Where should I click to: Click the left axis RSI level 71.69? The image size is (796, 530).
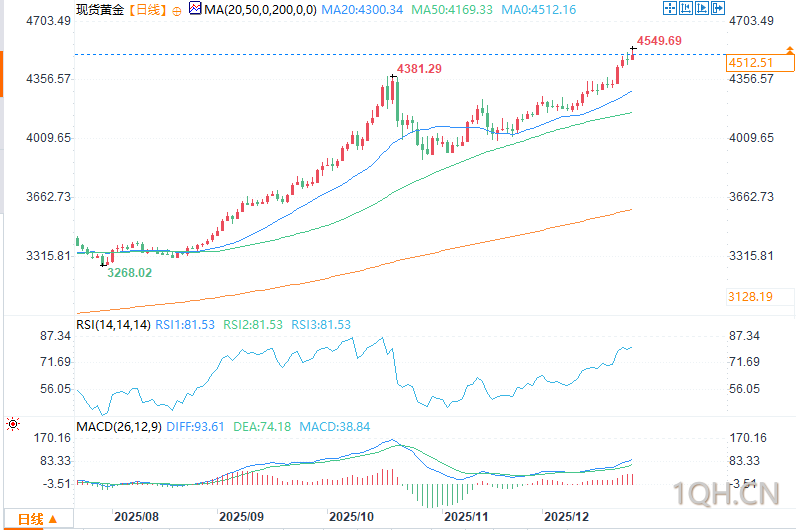(56, 362)
